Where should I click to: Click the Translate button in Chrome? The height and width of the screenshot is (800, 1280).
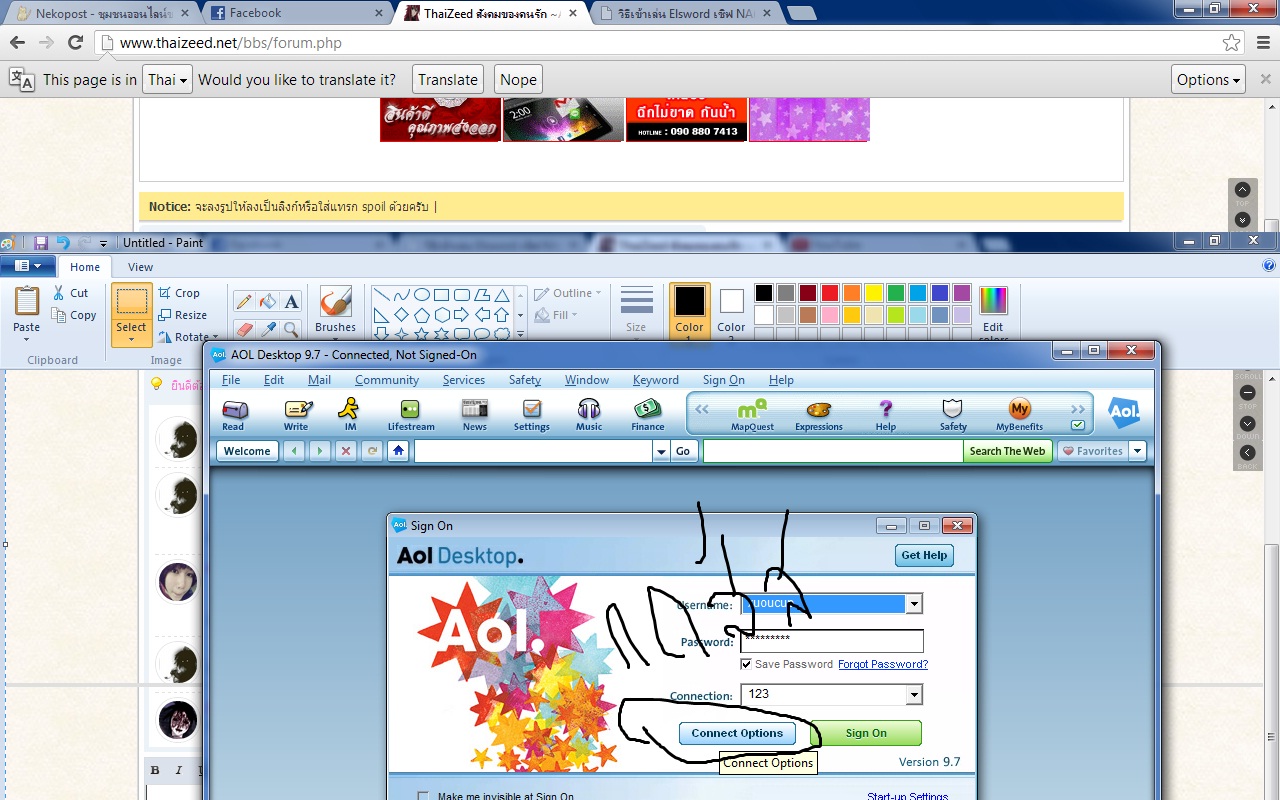[x=448, y=80]
